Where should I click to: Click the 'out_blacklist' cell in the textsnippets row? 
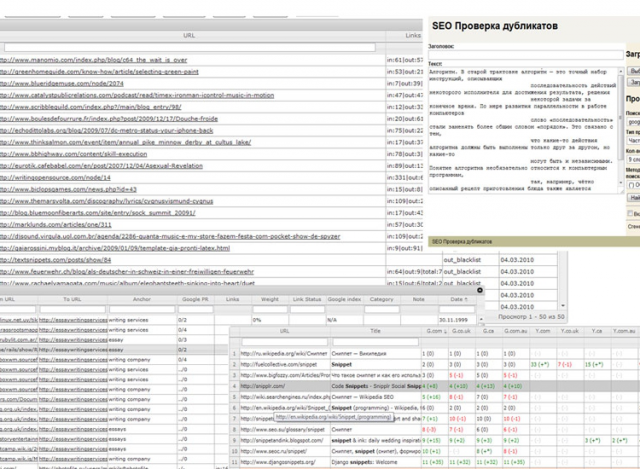(462, 260)
